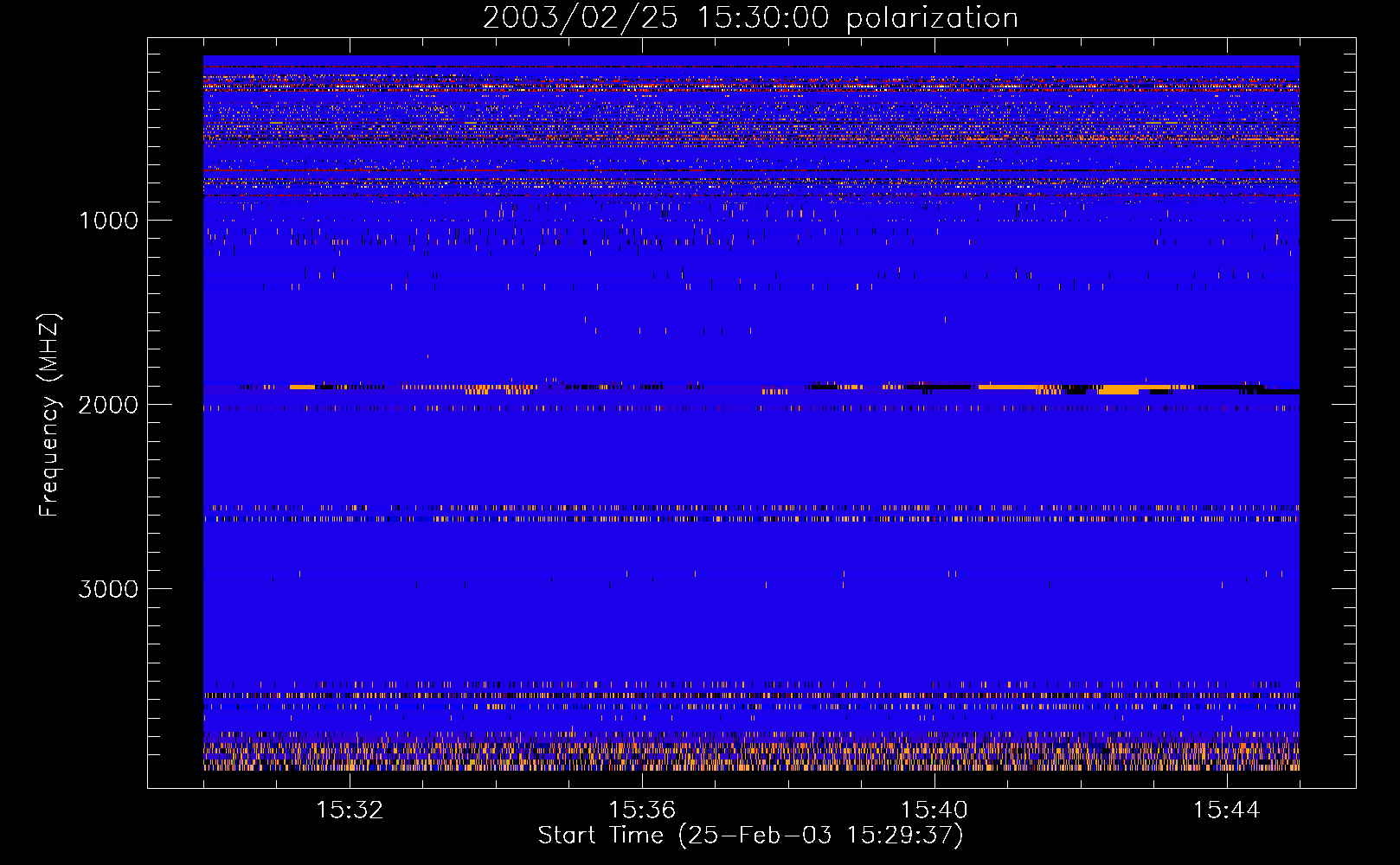Click the 15:44 time tick label
Viewport: 1400px width, 865px height.
tap(1226, 811)
